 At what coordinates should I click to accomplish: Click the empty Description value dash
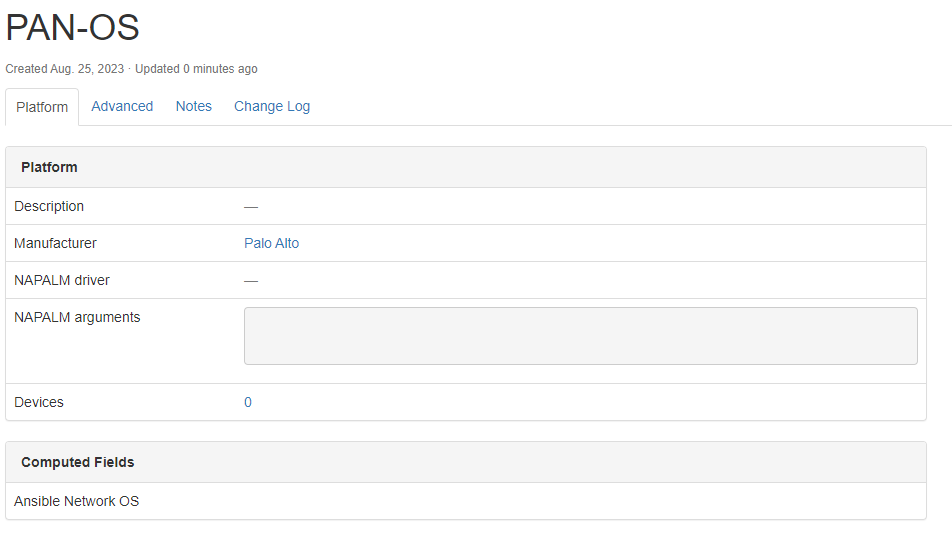[x=251, y=206]
